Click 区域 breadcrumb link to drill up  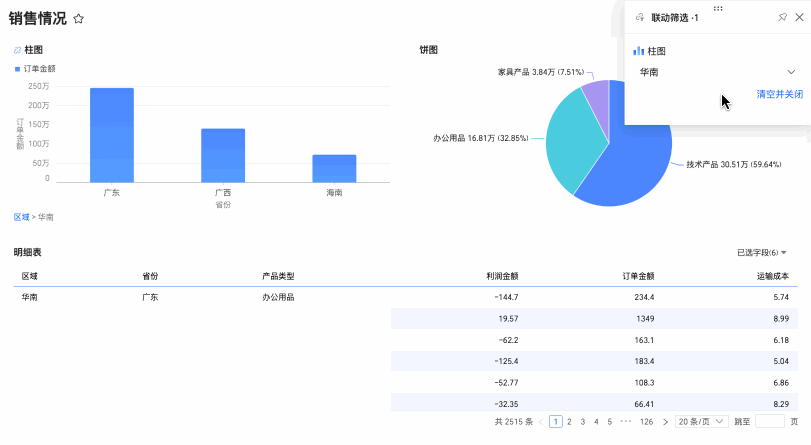pos(21,217)
